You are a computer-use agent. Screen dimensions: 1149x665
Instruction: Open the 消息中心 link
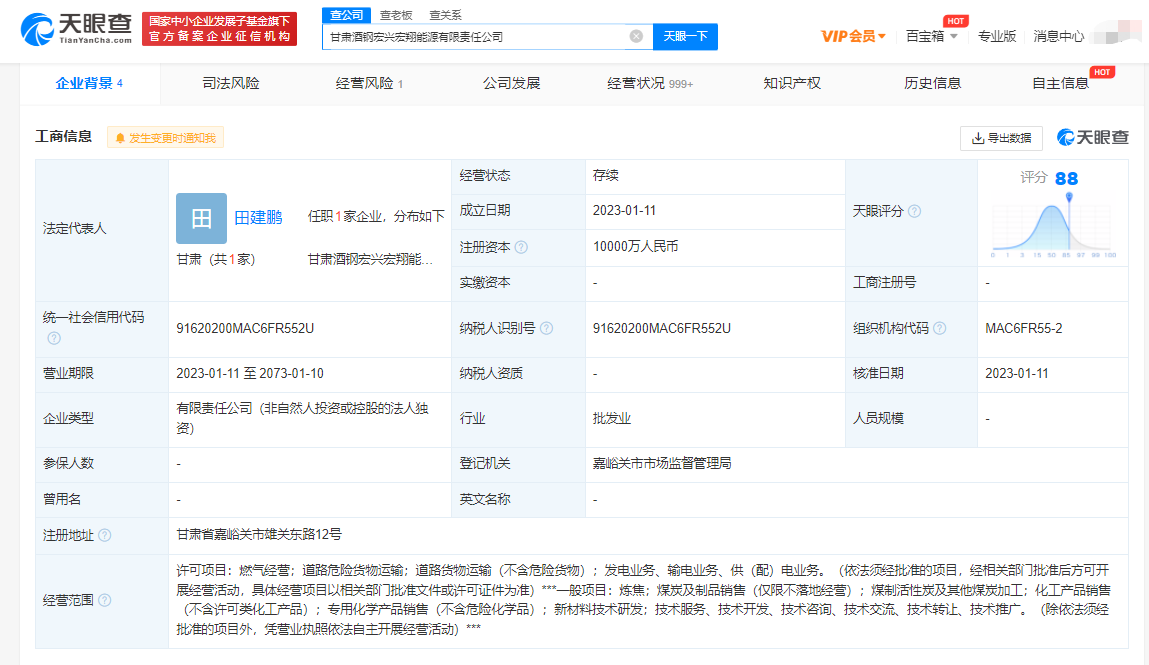tap(1058, 37)
